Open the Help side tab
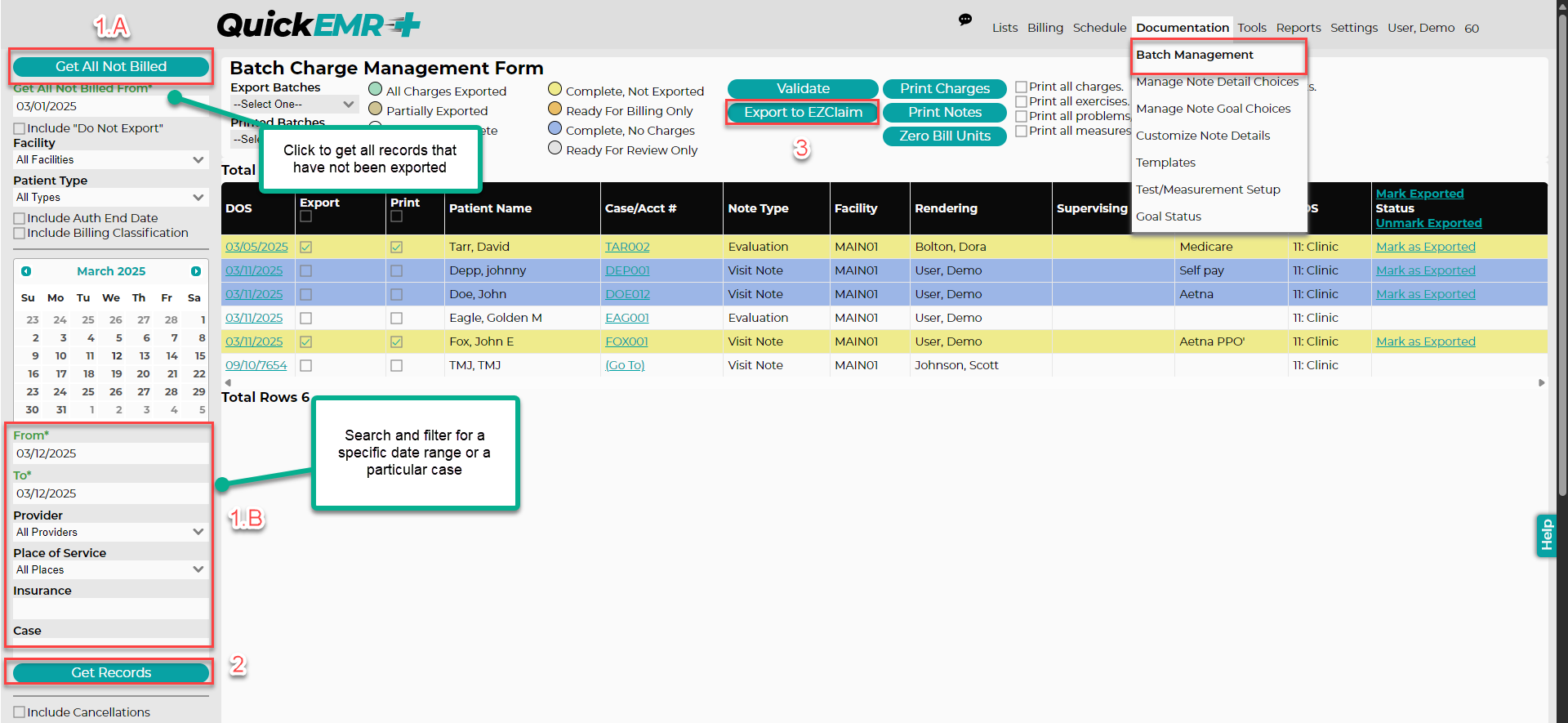1568x723 pixels. click(1546, 535)
